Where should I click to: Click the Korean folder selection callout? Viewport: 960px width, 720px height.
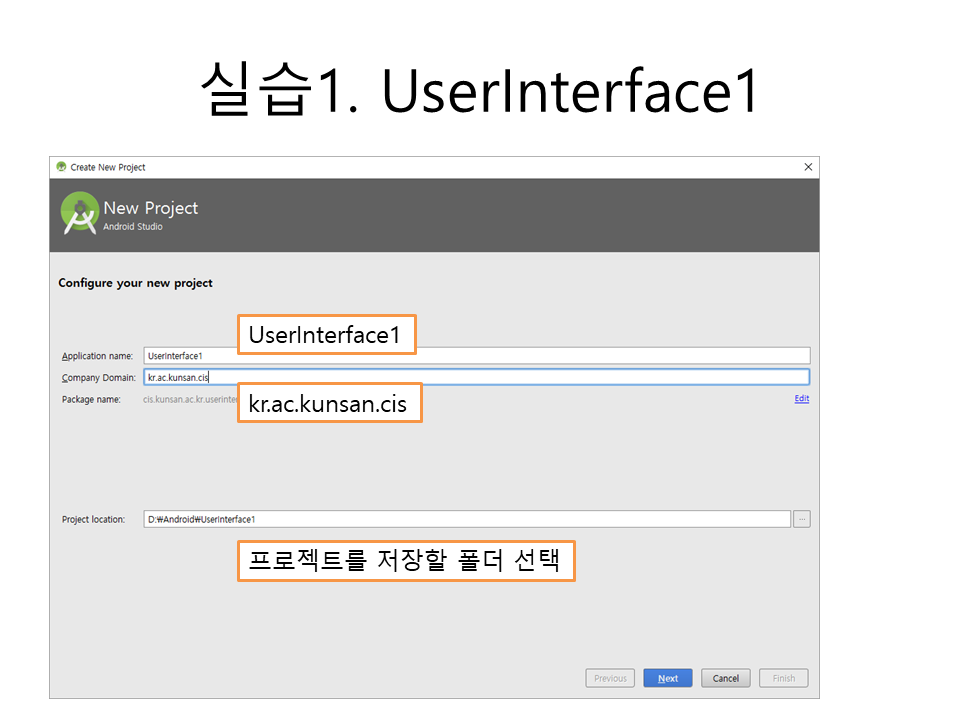point(405,561)
